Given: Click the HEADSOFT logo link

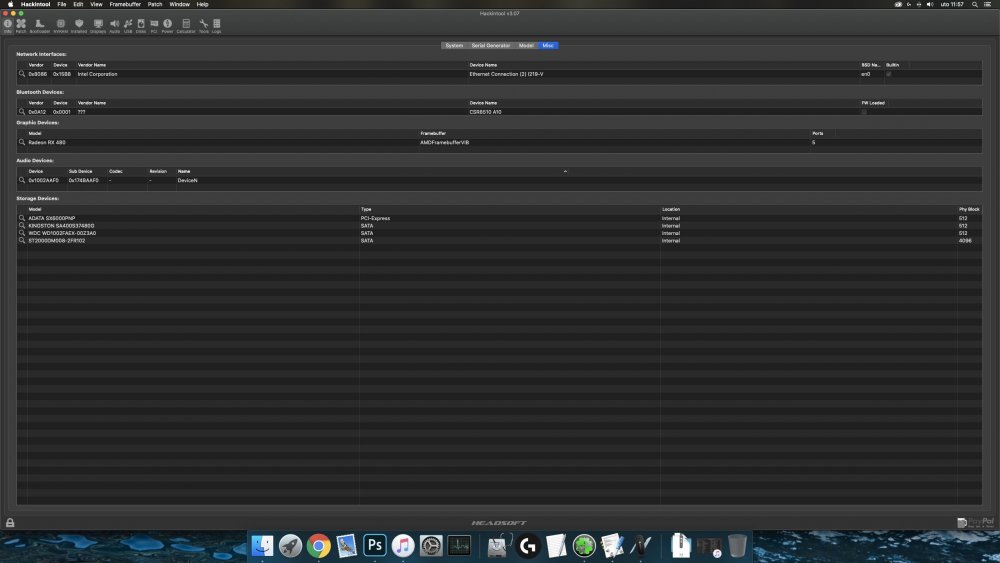Looking at the screenshot, I should [x=499, y=523].
